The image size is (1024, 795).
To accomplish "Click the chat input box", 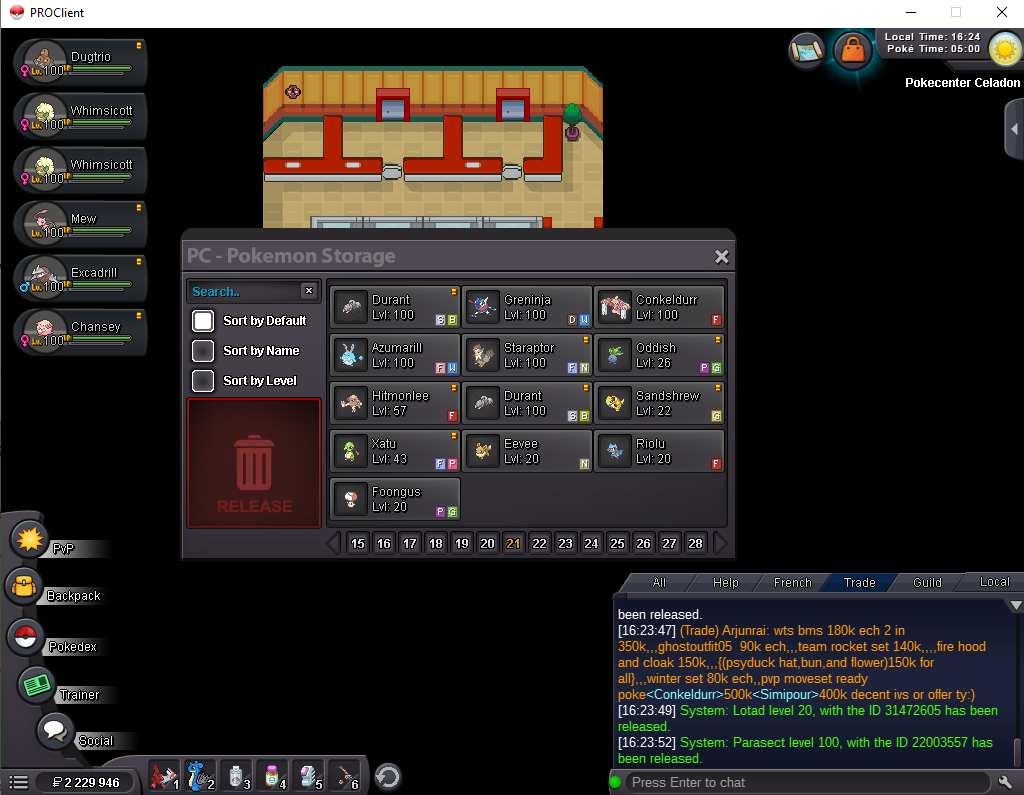I will (808, 783).
